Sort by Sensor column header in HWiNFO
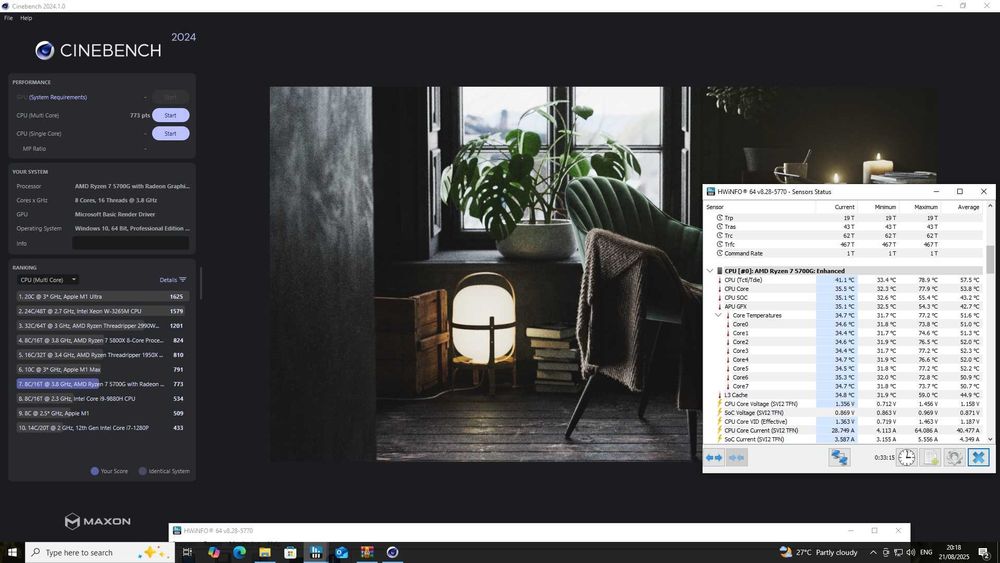 759,207
